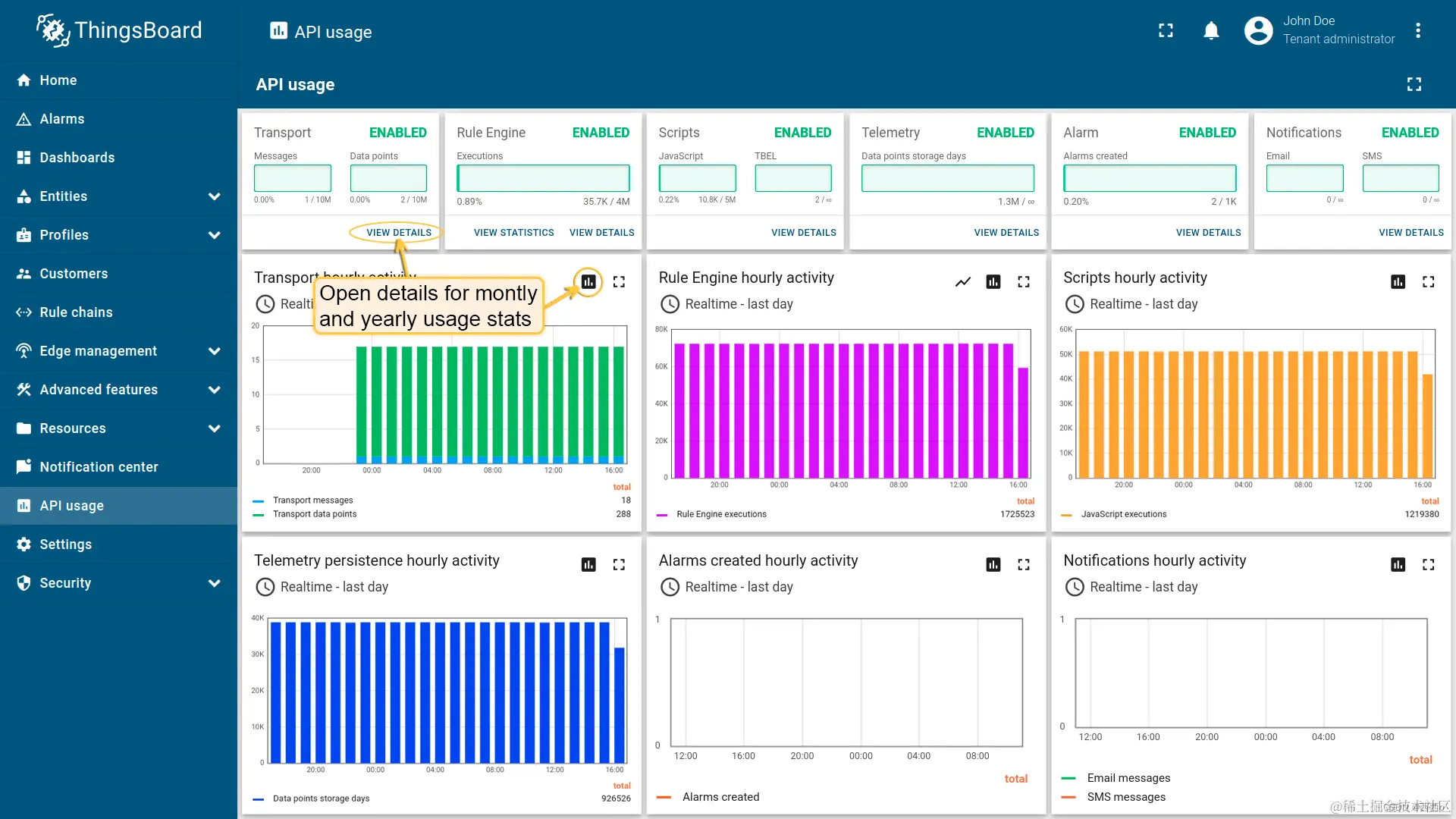
Task: Click the John Doe profile avatar
Action: (1258, 31)
